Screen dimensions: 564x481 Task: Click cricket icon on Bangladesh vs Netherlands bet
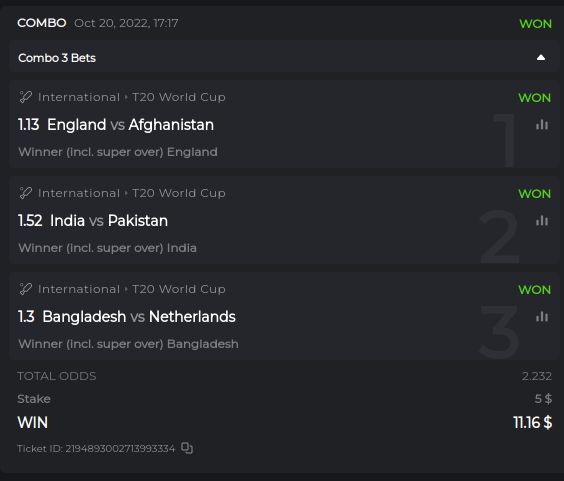click(x=26, y=289)
